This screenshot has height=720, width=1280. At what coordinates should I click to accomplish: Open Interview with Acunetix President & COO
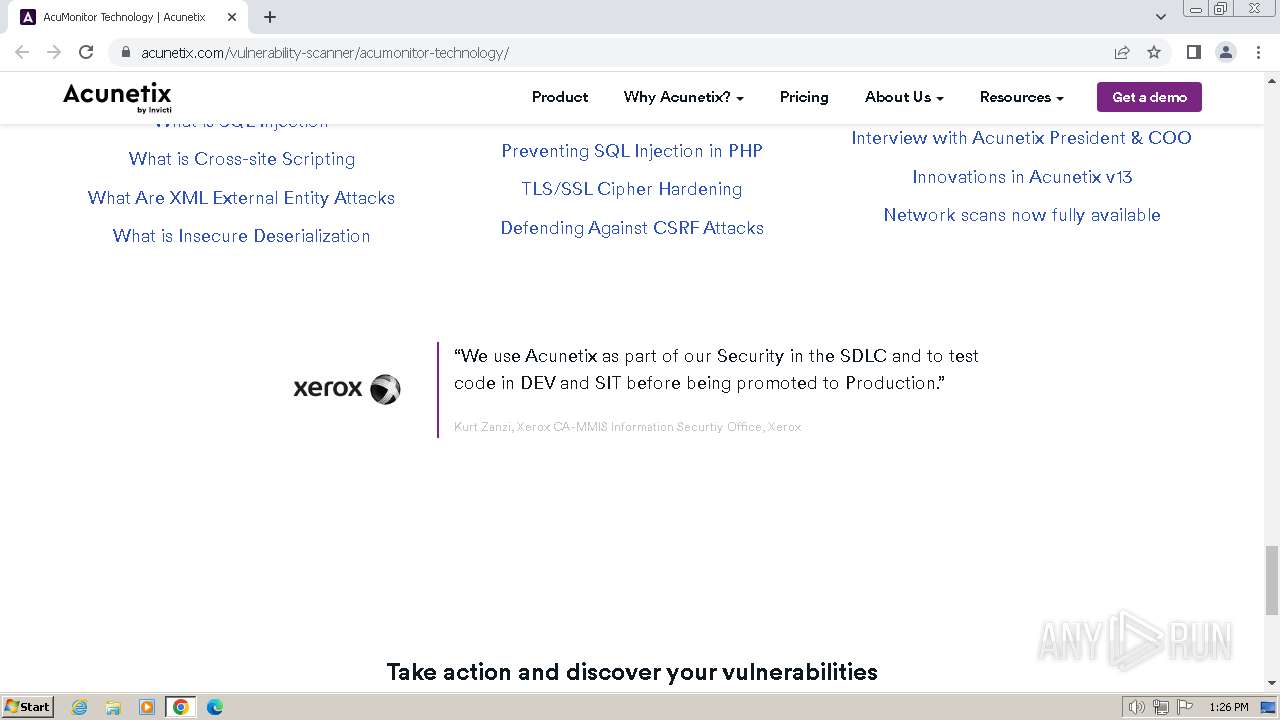click(x=1021, y=138)
